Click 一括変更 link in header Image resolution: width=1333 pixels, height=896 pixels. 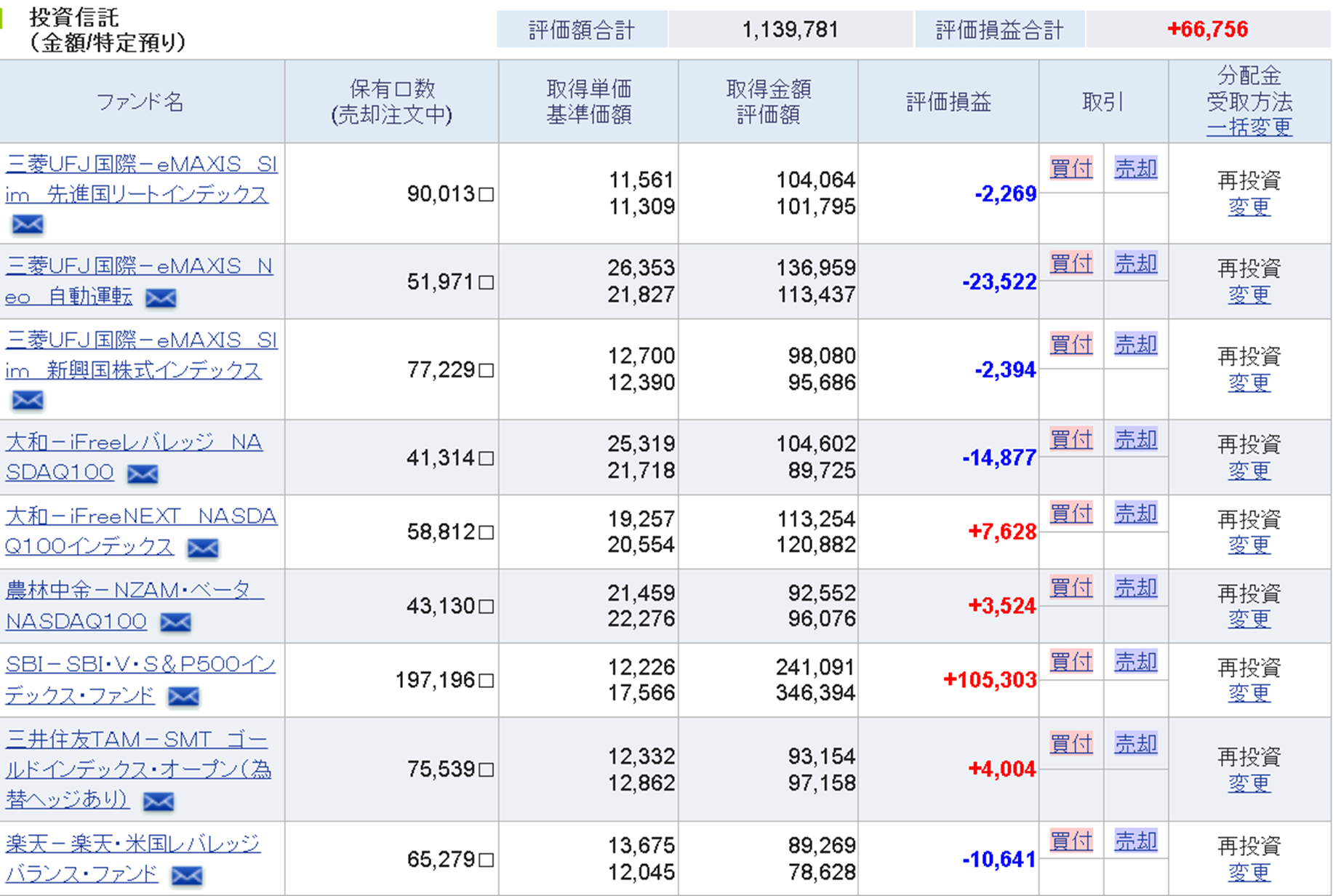click(x=1249, y=127)
